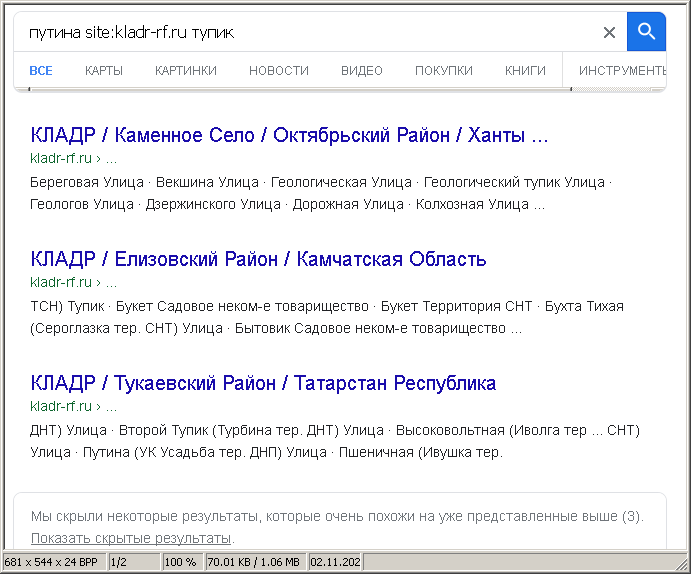Click the window resize grip in status bar
691x574 pixels.
[x=681, y=563]
